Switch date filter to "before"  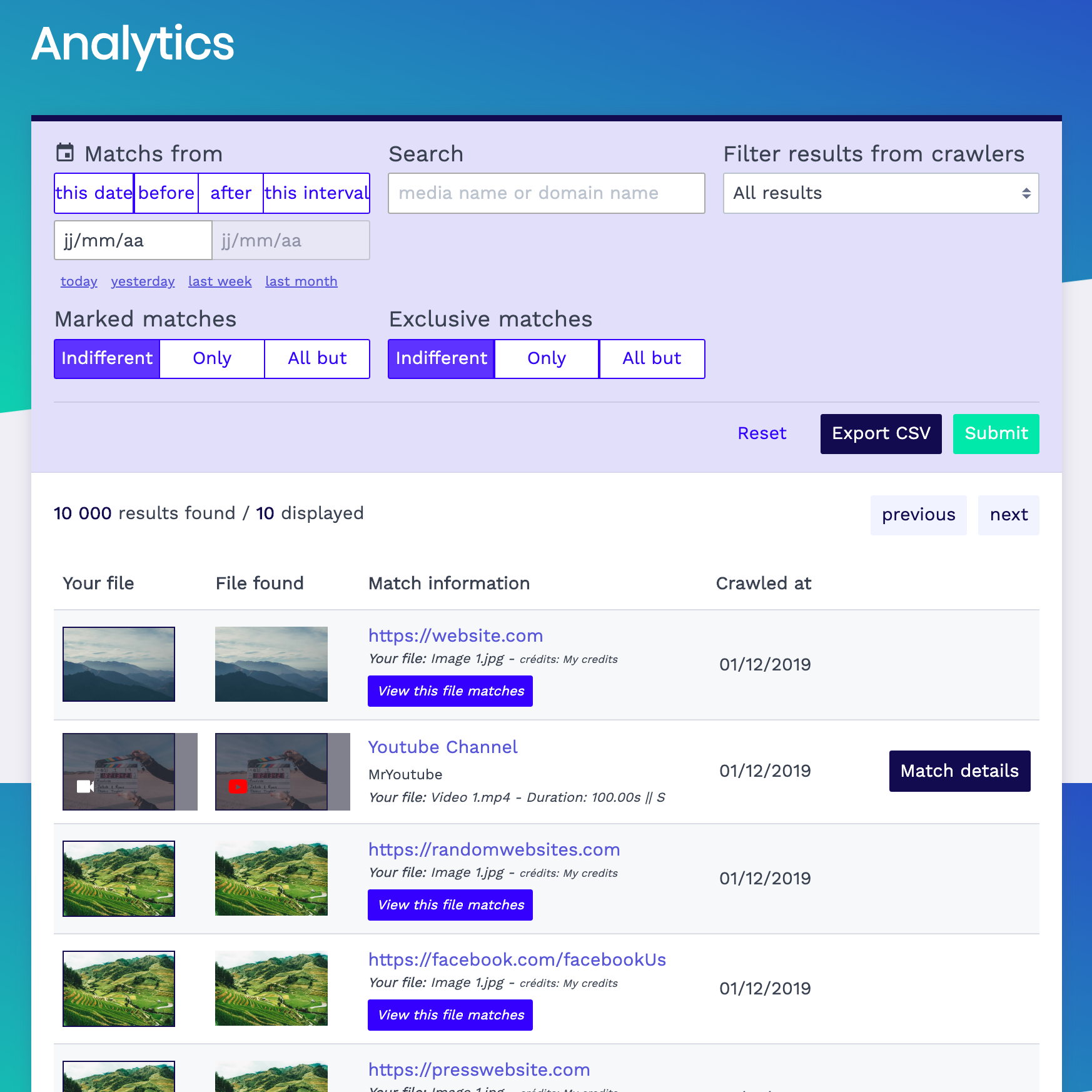coord(166,193)
